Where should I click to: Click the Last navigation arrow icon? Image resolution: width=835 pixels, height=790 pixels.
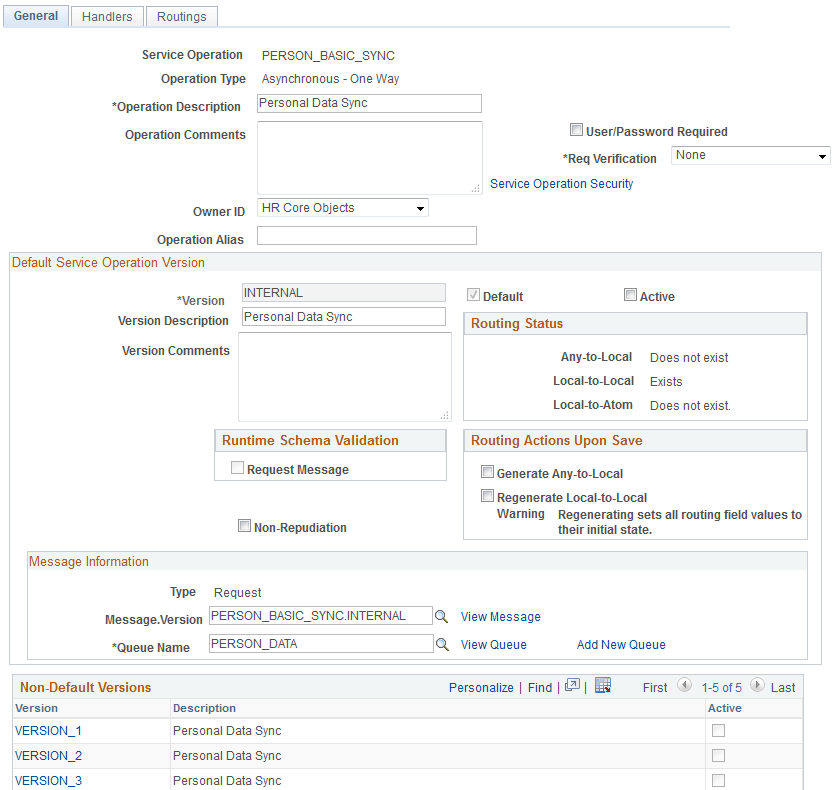pos(758,687)
